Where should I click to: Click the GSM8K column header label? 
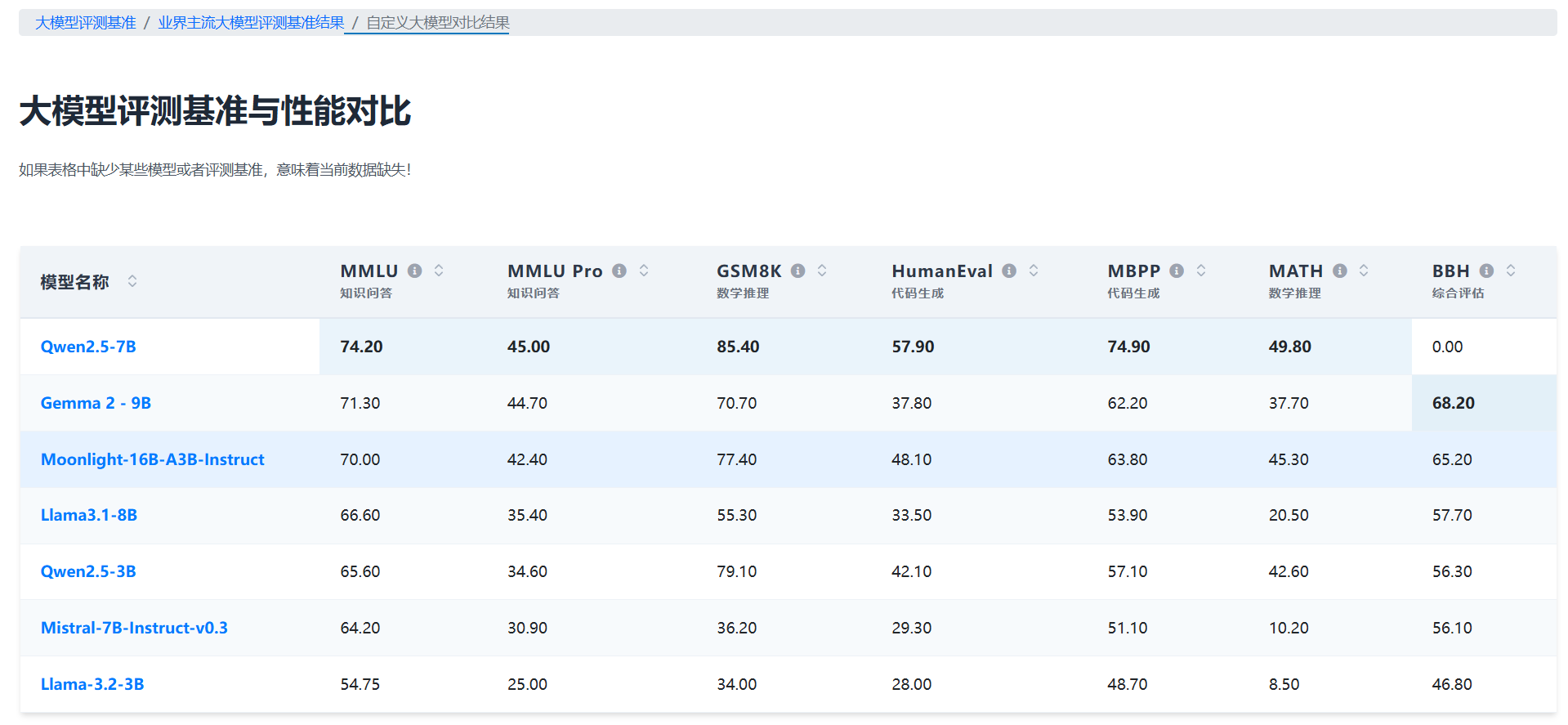749,271
